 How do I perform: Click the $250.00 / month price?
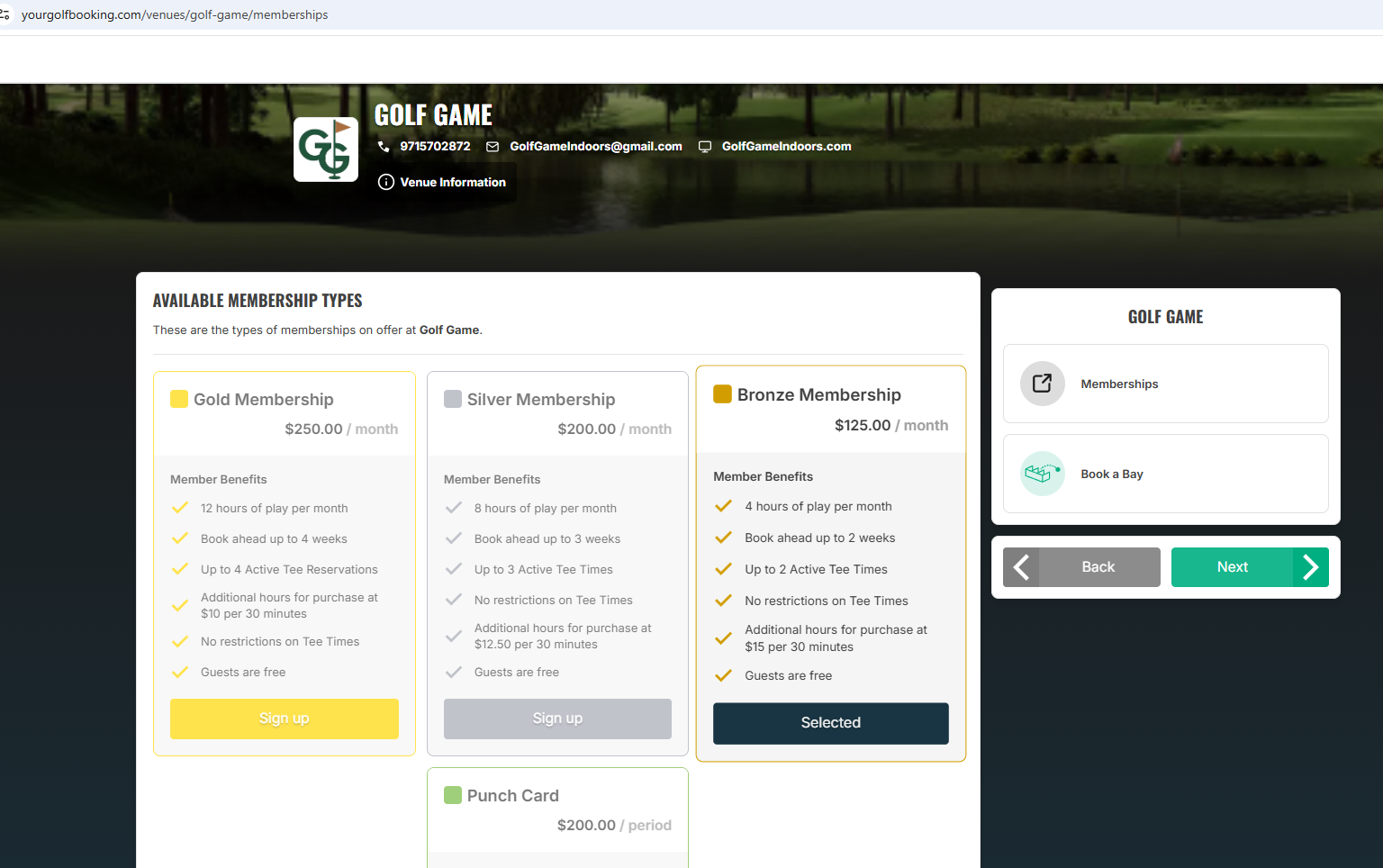click(x=341, y=429)
